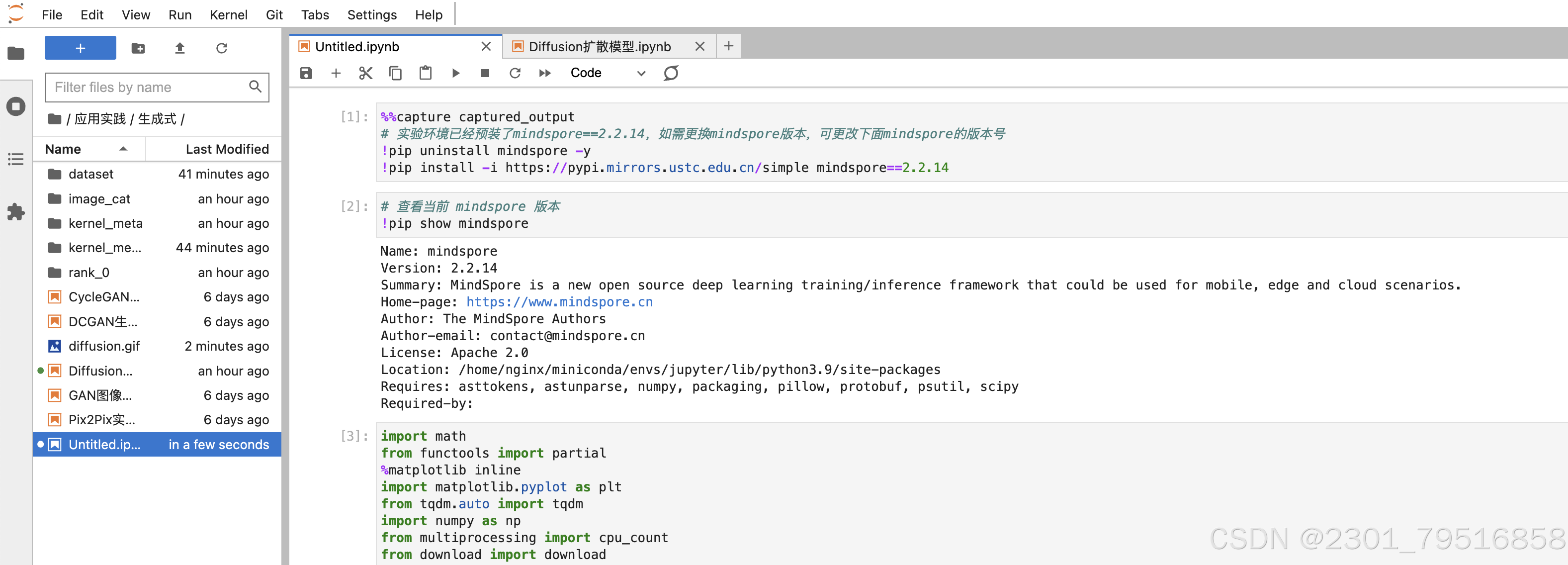Screen dimensions: 1568x565
Task: Open the Code cell type dropdown
Action: pos(607,73)
